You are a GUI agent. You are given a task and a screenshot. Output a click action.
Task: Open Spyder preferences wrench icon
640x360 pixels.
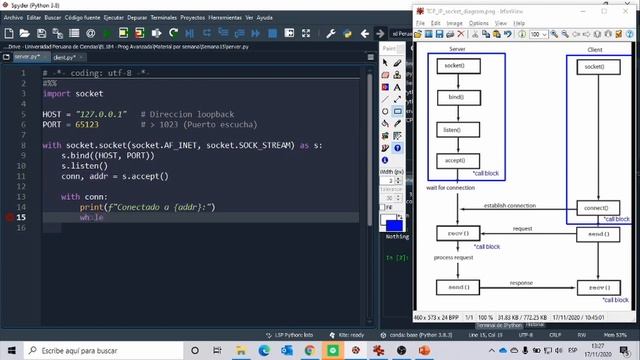(x=331, y=33)
